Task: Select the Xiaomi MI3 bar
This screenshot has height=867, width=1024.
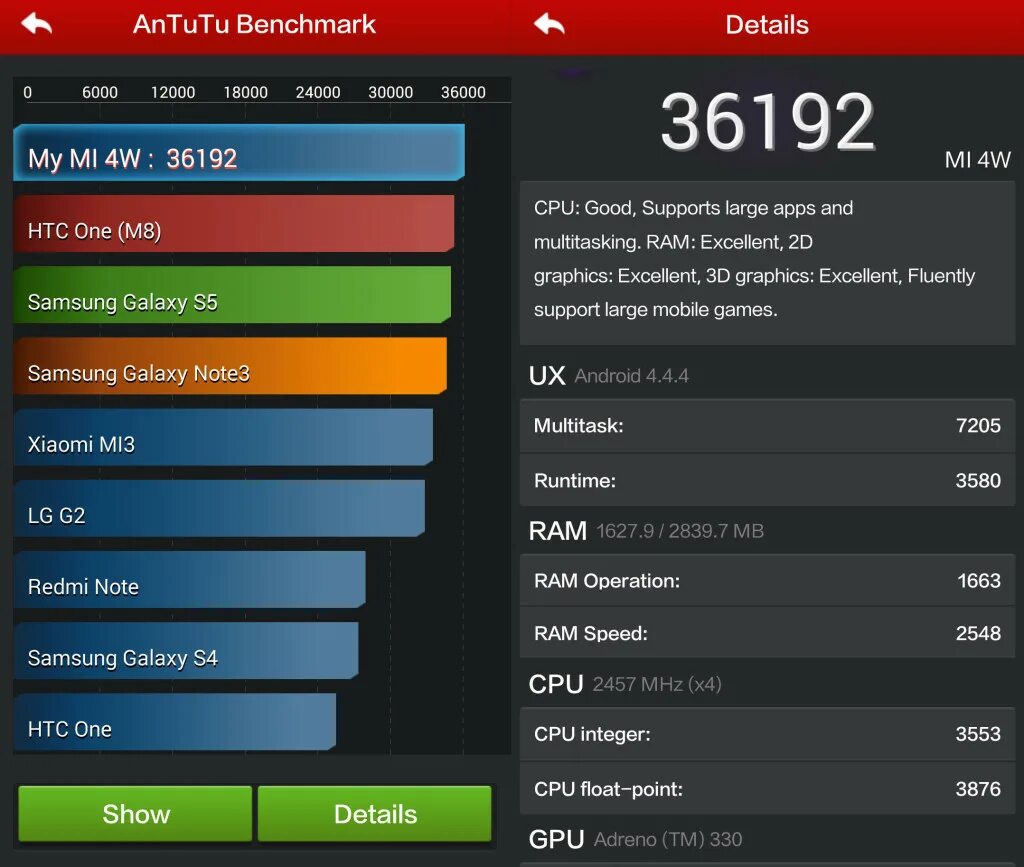Action: 223,437
